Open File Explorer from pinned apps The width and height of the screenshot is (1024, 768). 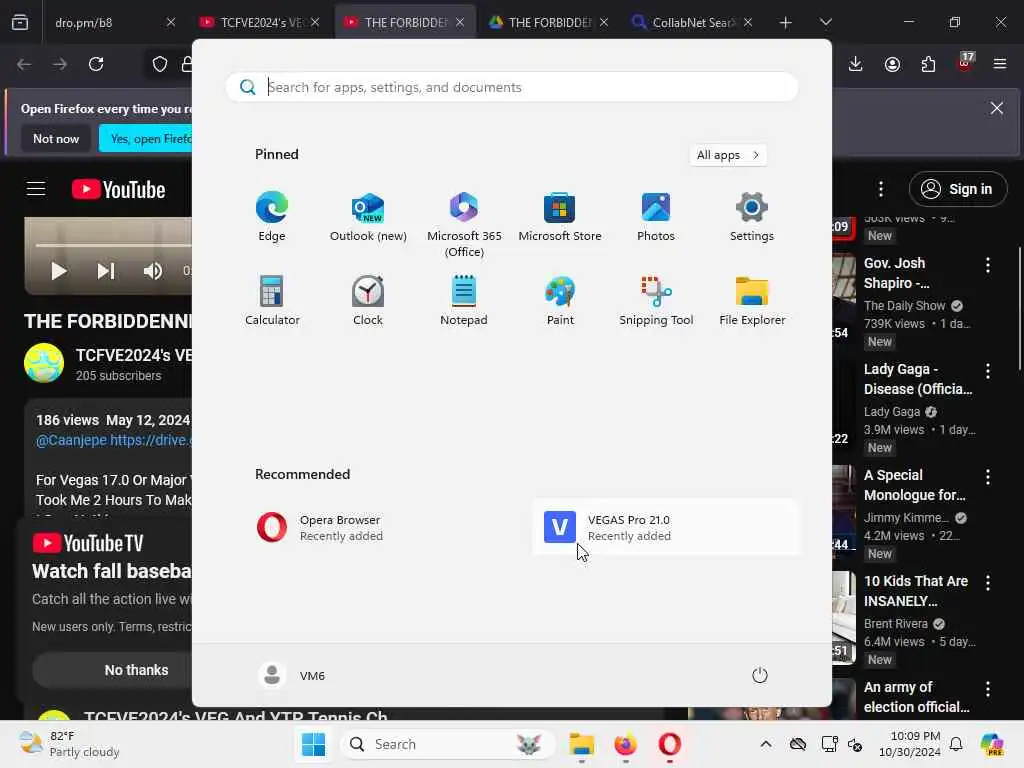pyautogui.click(x=752, y=301)
